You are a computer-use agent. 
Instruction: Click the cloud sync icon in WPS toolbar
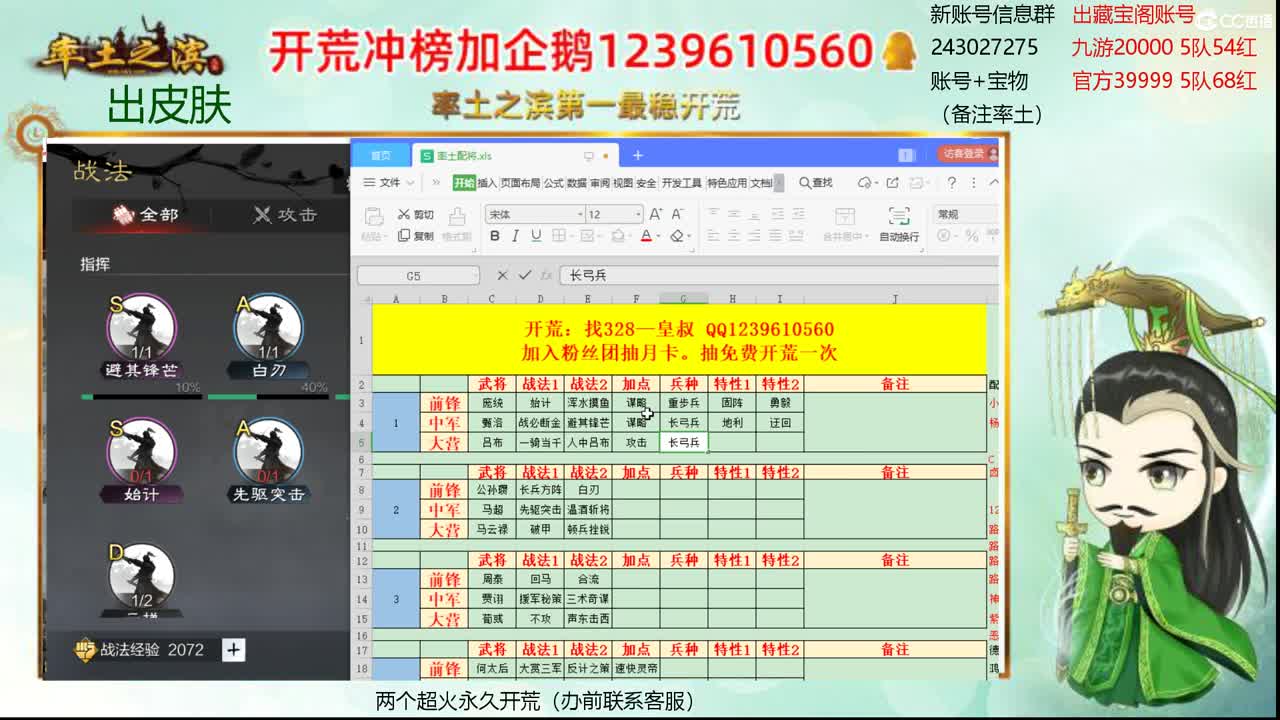coord(866,183)
